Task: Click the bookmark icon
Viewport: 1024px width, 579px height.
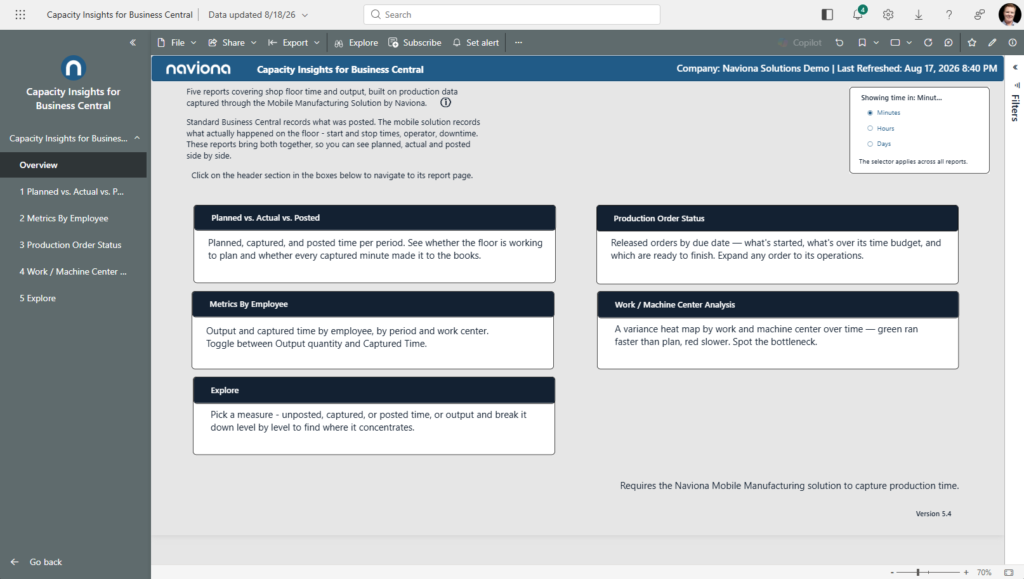Action: [x=862, y=42]
